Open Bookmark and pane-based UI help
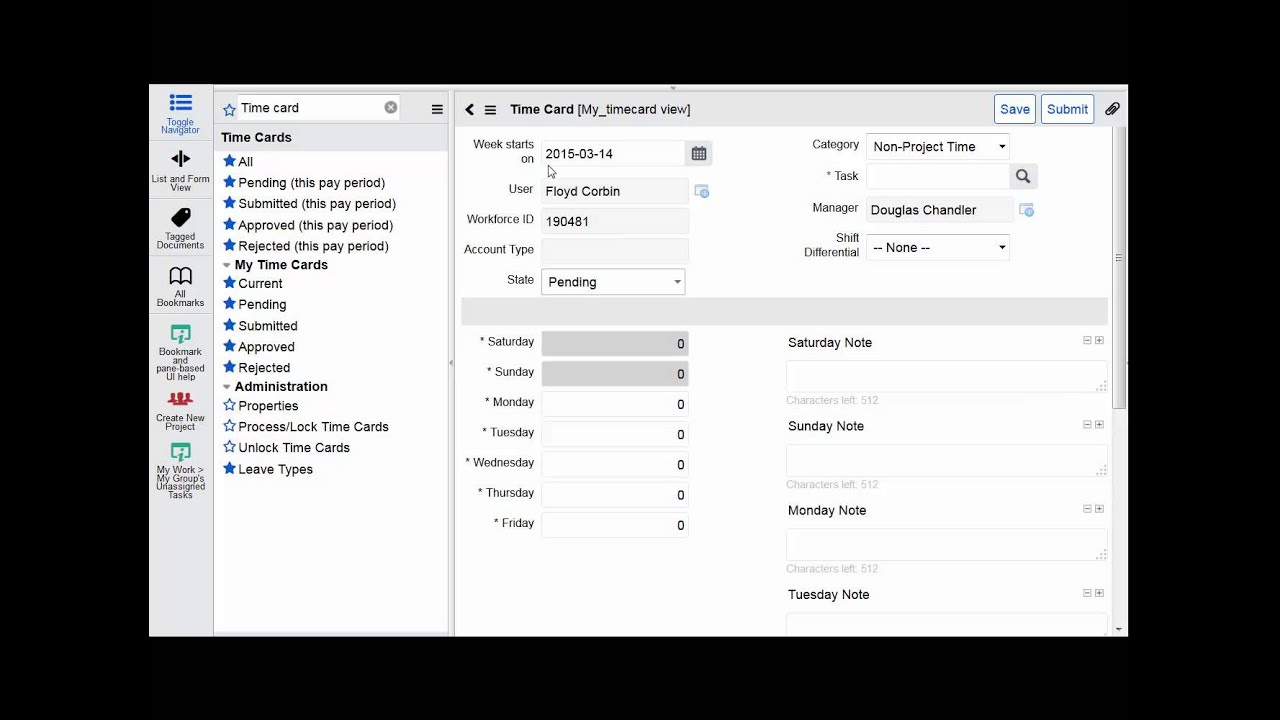The width and height of the screenshot is (1280, 720). click(180, 352)
